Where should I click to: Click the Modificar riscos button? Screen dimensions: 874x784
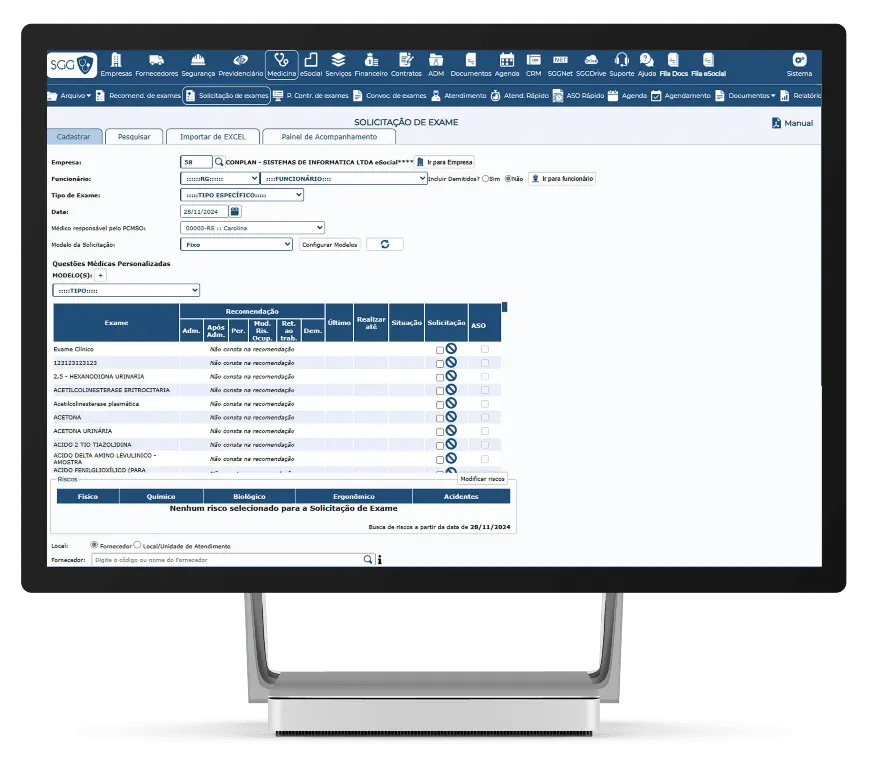482,479
